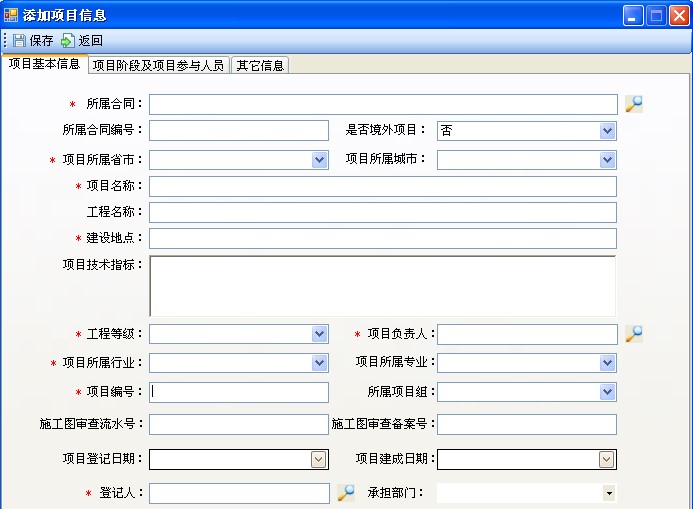Click into the 项目名称 text field
The height and width of the screenshot is (509, 693).
click(382, 186)
